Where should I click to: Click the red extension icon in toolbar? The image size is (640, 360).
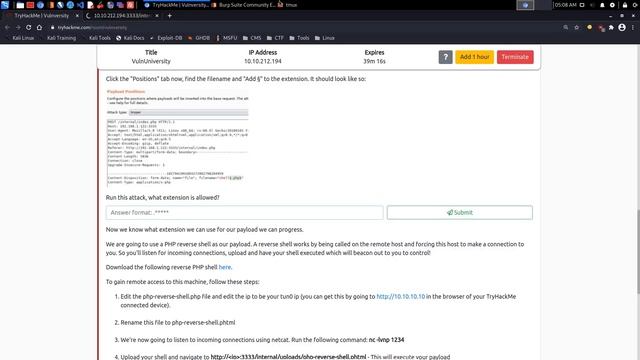601,28
